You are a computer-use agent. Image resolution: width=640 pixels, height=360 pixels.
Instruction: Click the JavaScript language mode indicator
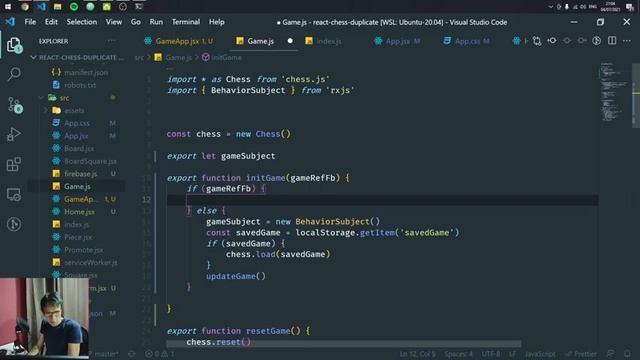tap(540, 354)
